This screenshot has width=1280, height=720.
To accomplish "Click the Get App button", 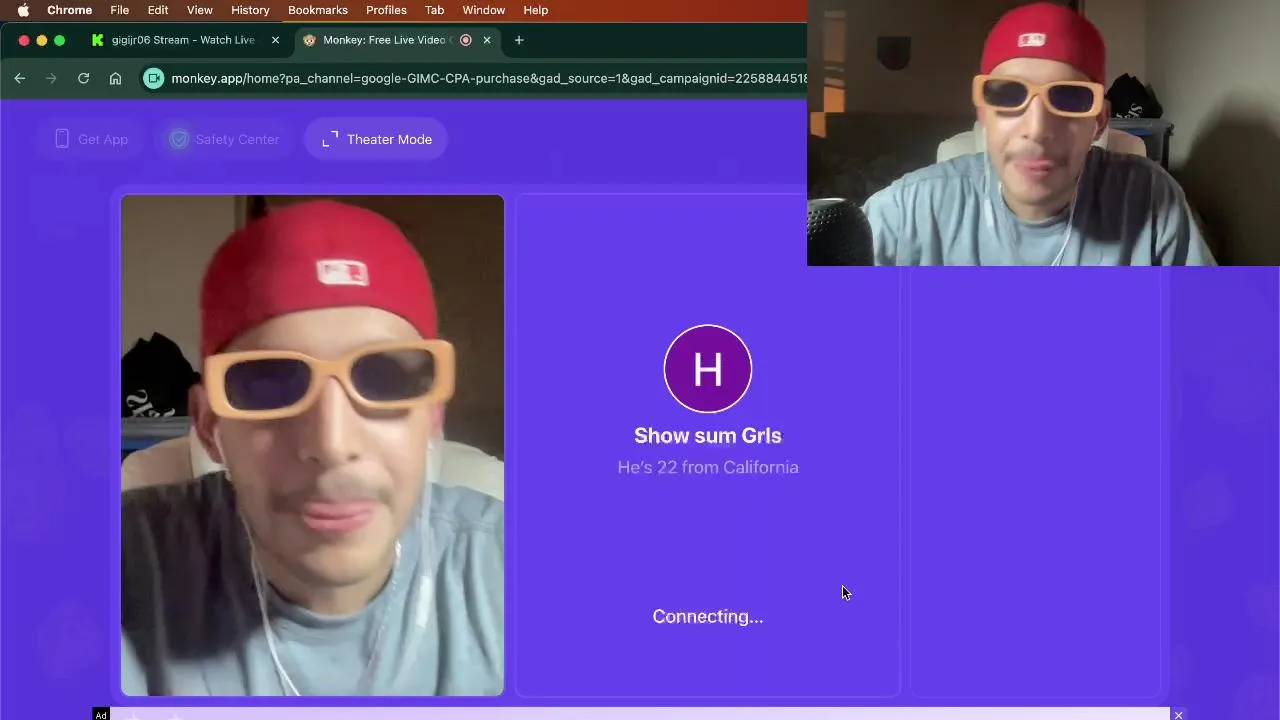I will coord(91,139).
